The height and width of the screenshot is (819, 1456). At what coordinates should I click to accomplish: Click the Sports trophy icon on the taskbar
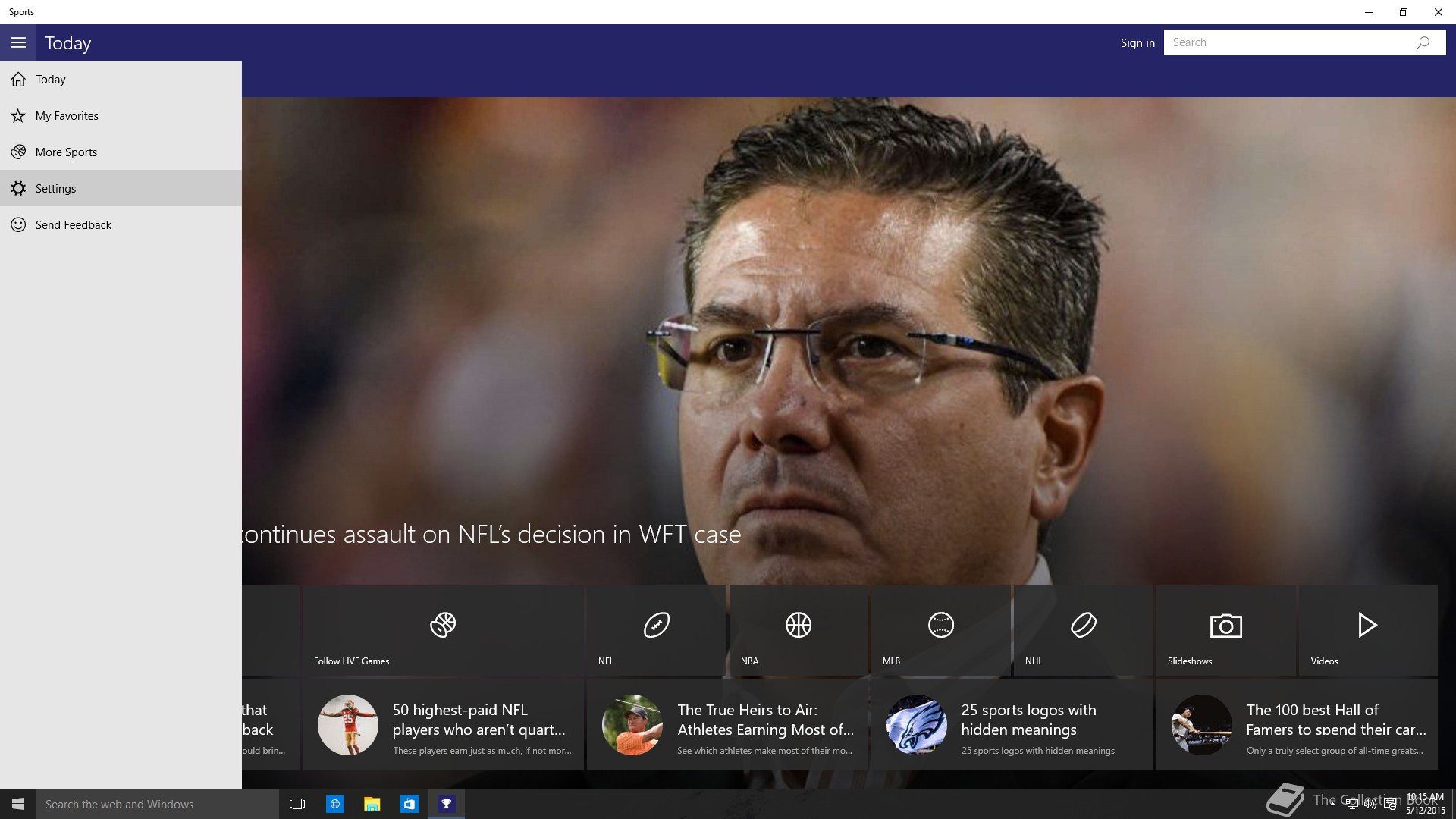pos(447,804)
